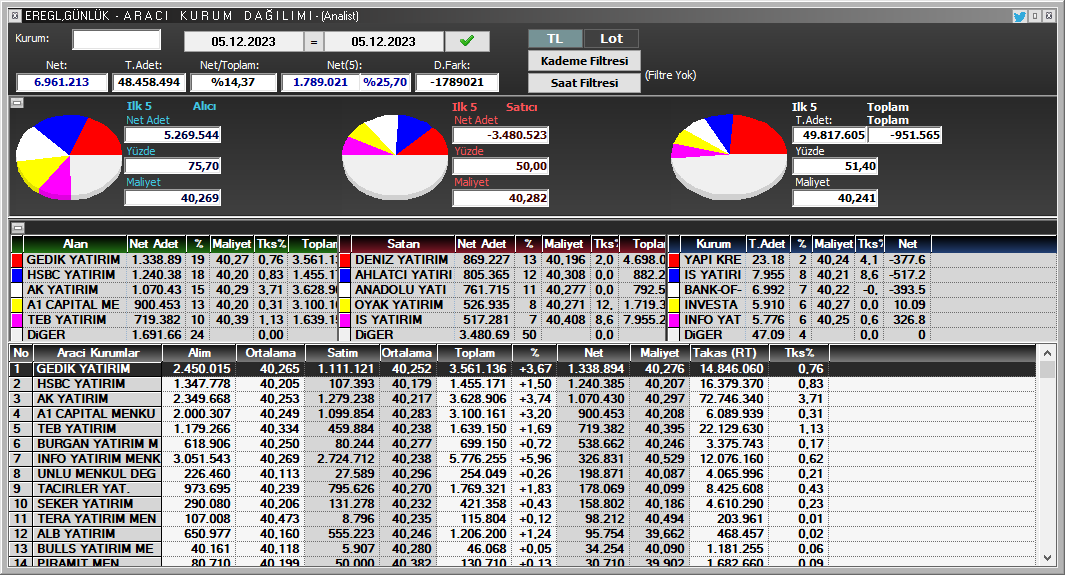This screenshot has width=1065, height=575.
Task: Sort by the Satan column header
Action: [403, 244]
